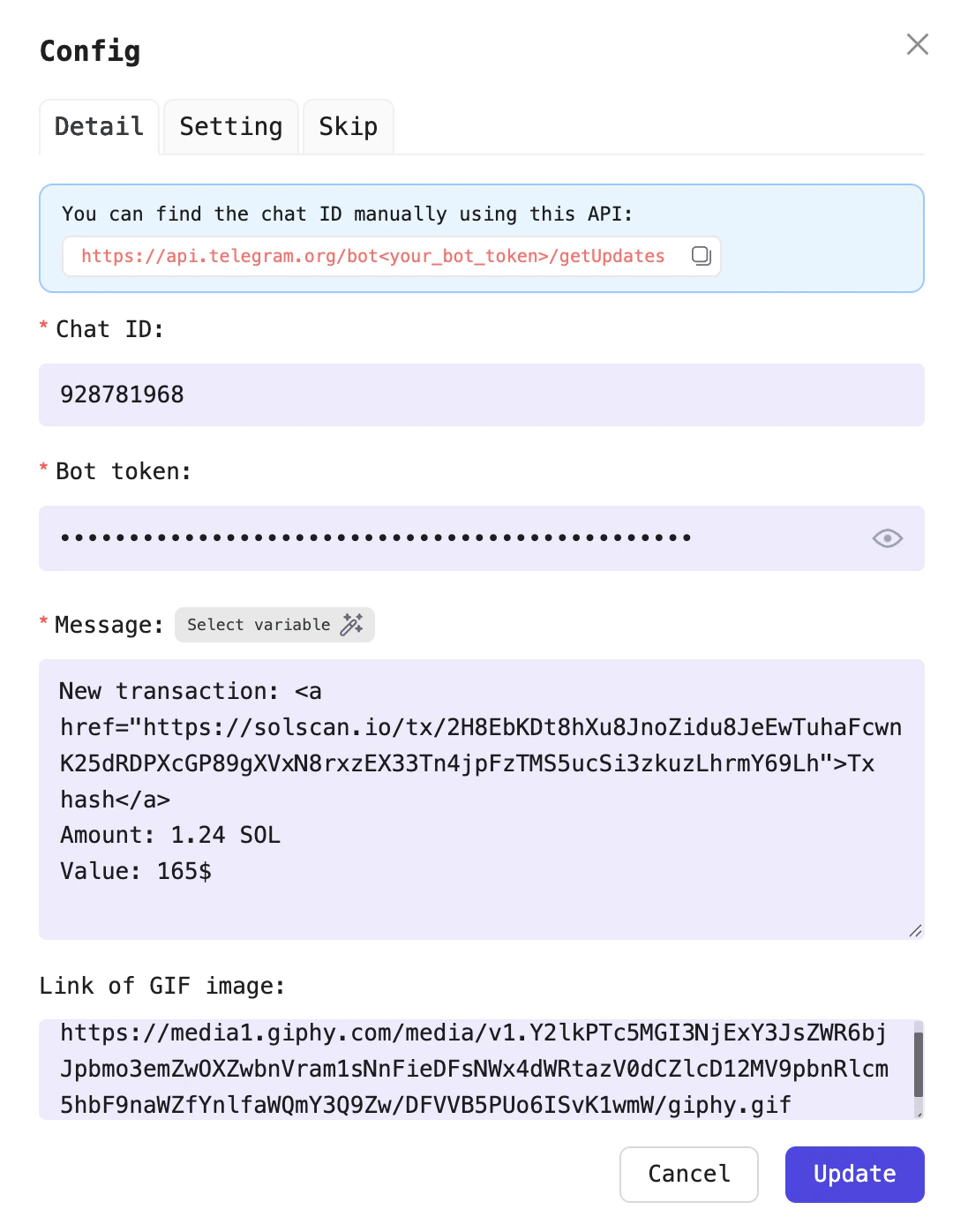953x1232 pixels.
Task: Click the Config dialog title
Action: point(89,51)
